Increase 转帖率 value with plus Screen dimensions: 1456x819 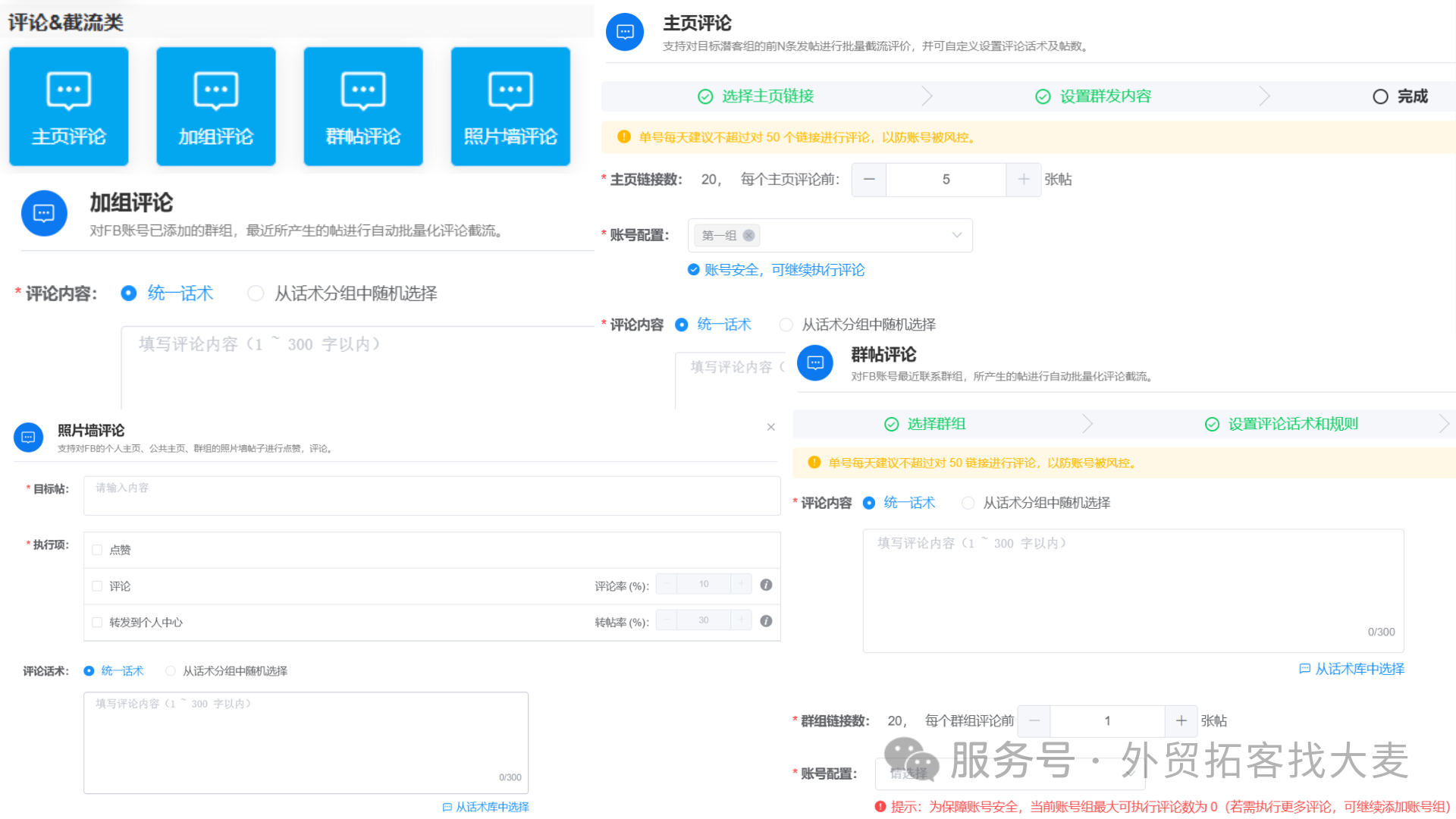tap(741, 620)
